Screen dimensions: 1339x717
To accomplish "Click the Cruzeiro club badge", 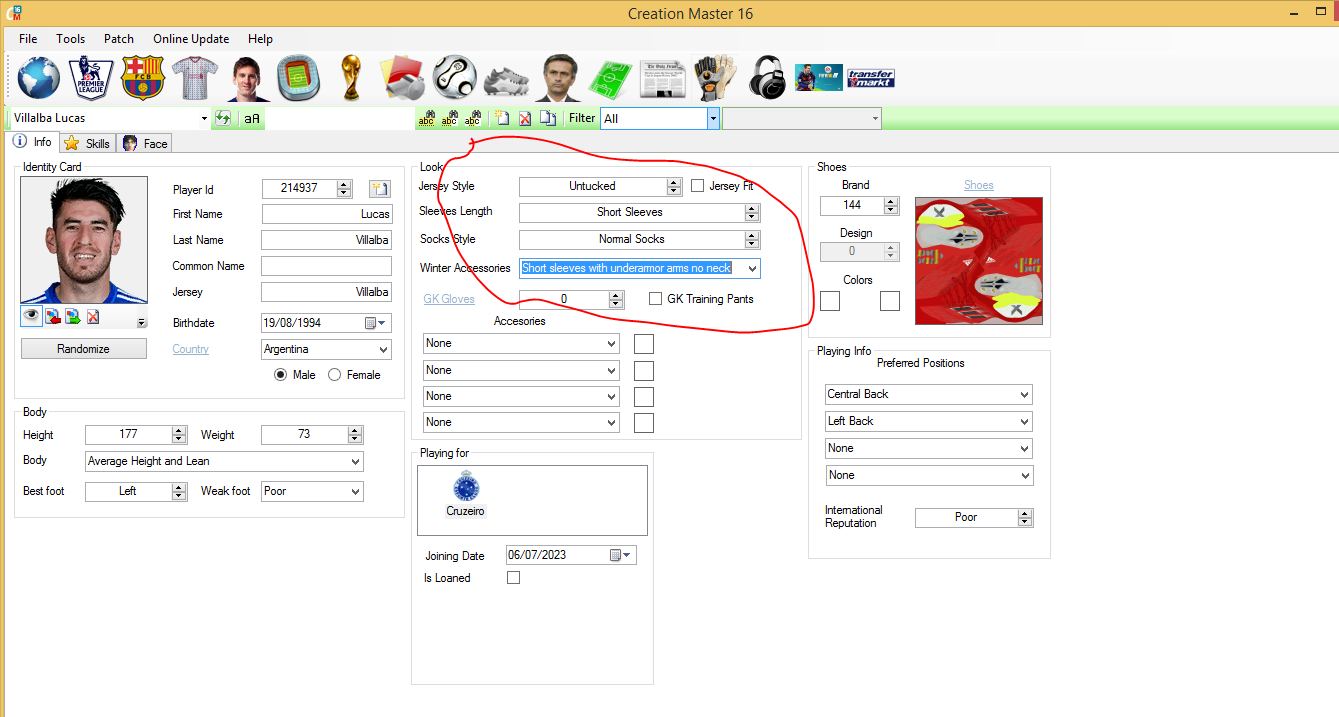I will pyautogui.click(x=466, y=487).
